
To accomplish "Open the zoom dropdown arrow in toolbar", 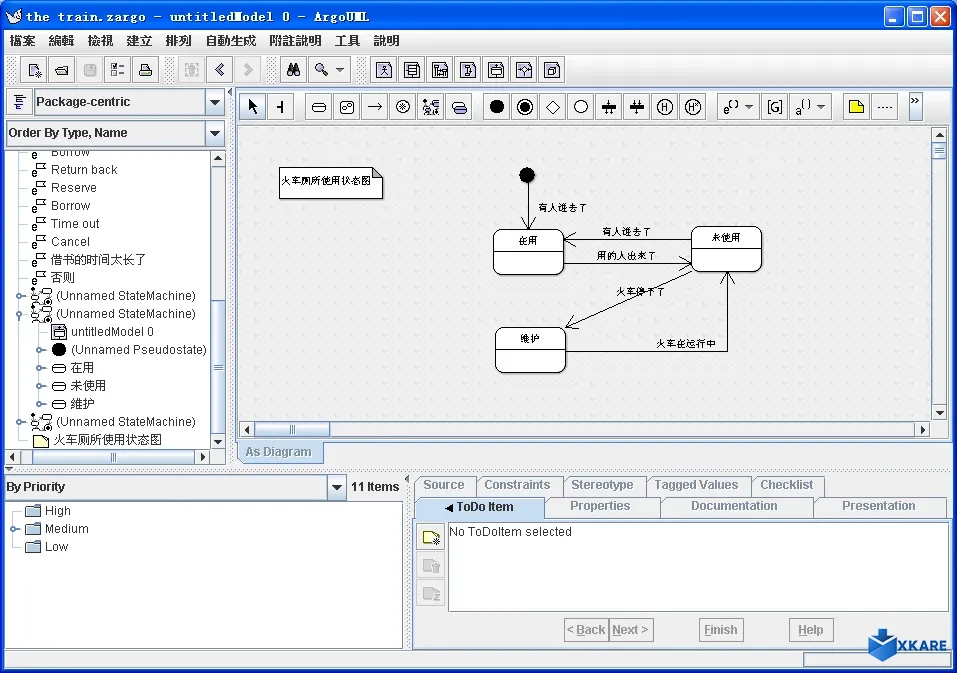I will click(x=340, y=70).
